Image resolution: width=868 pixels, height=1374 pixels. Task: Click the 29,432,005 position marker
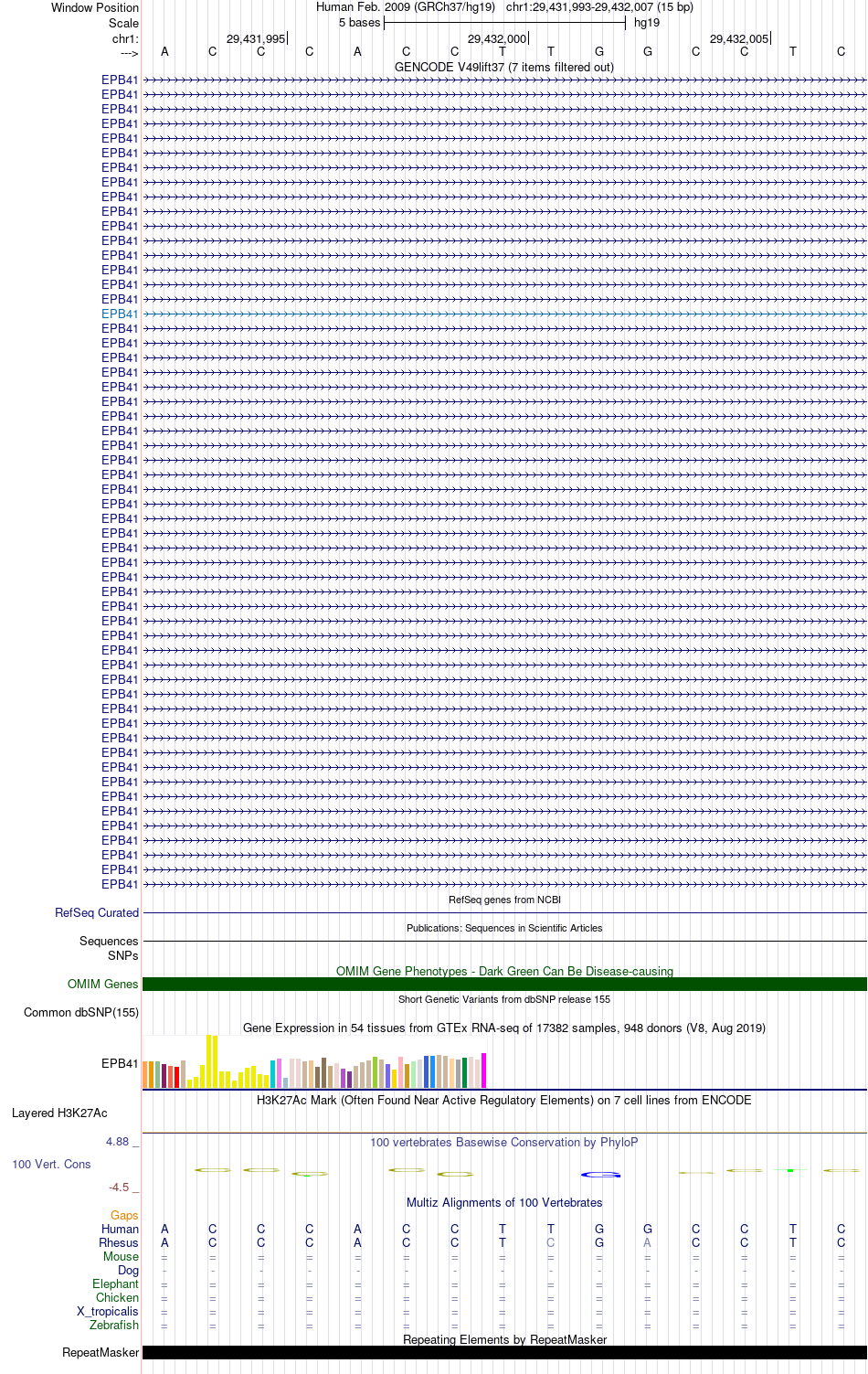[740, 39]
